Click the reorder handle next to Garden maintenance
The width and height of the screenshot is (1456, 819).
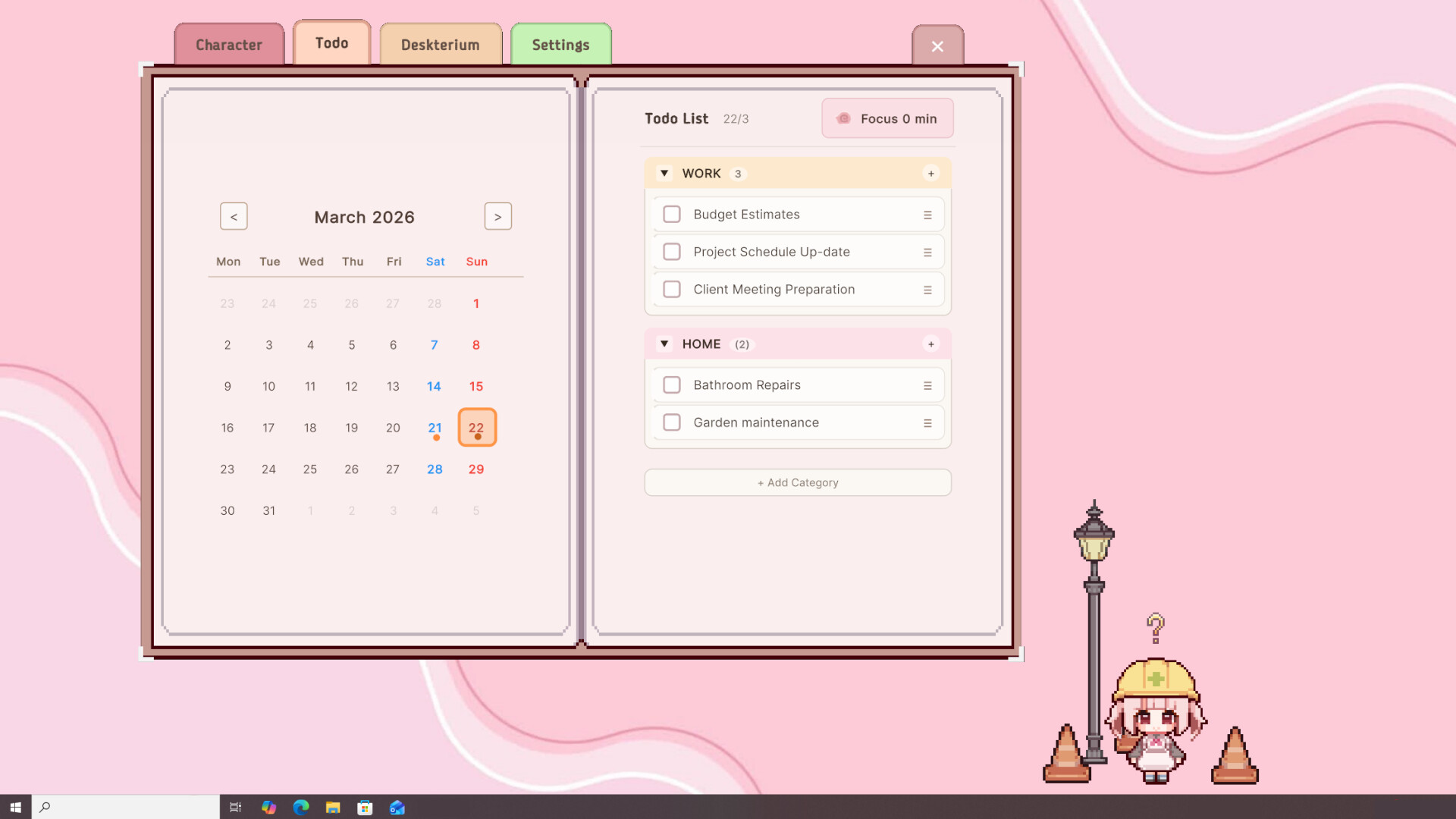(x=927, y=423)
